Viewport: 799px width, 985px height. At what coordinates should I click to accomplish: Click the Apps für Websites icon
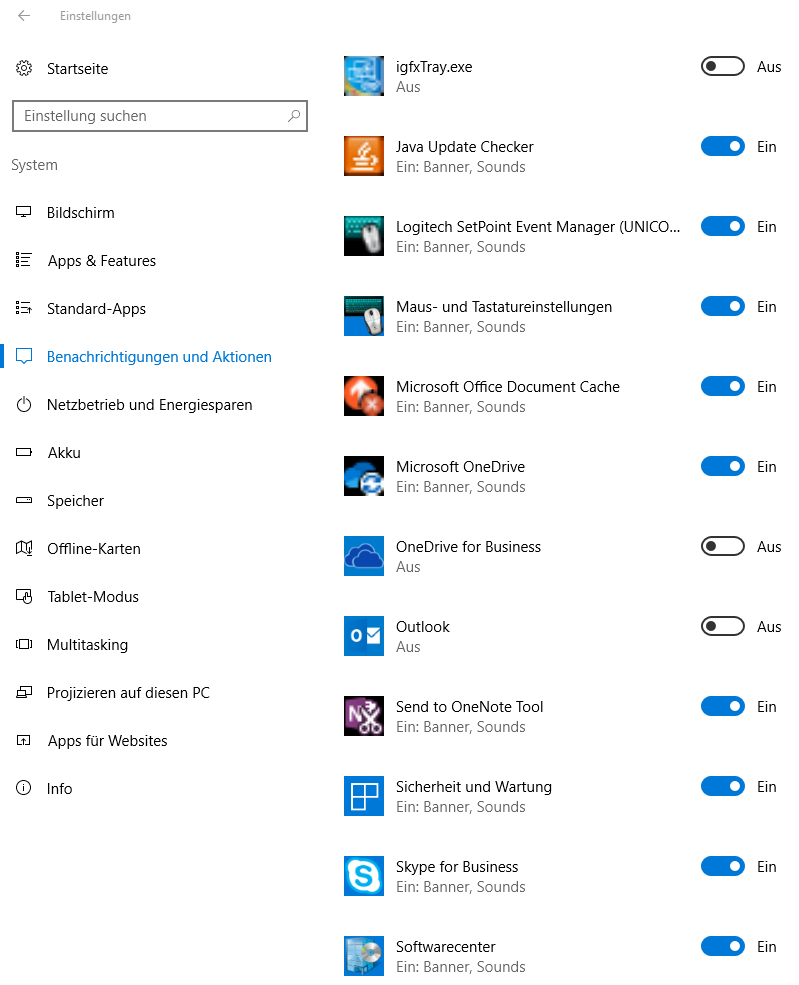(24, 740)
